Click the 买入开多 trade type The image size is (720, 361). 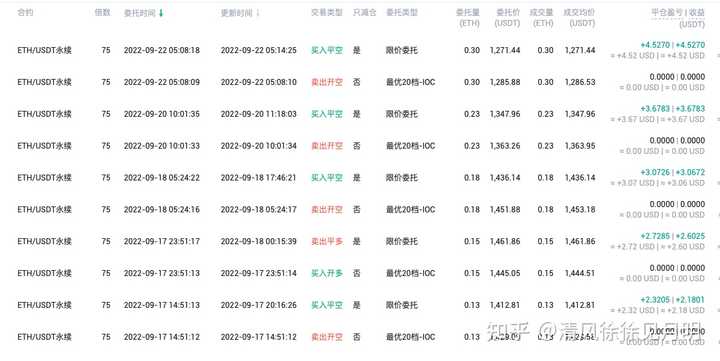327,273
